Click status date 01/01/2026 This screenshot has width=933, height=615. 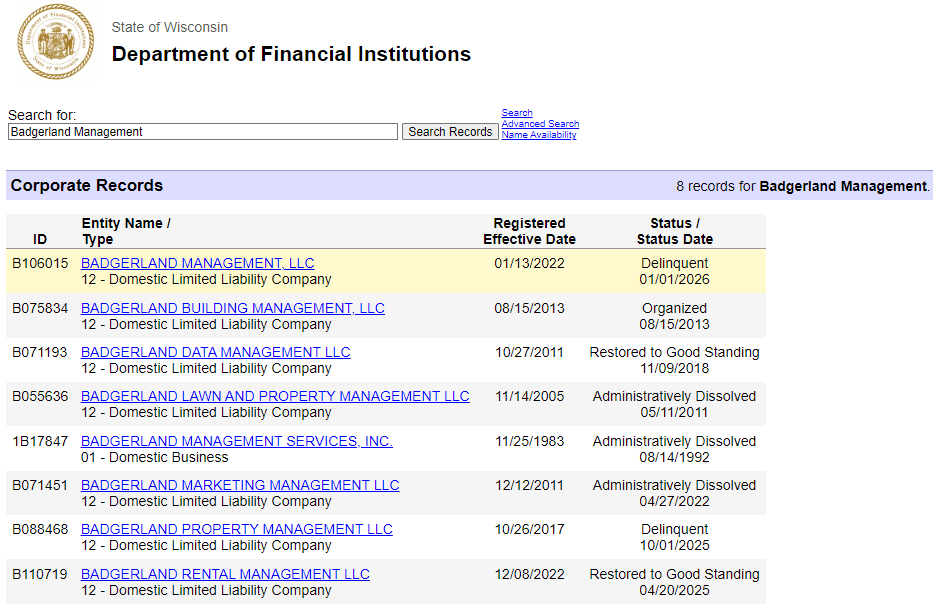tap(674, 280)
